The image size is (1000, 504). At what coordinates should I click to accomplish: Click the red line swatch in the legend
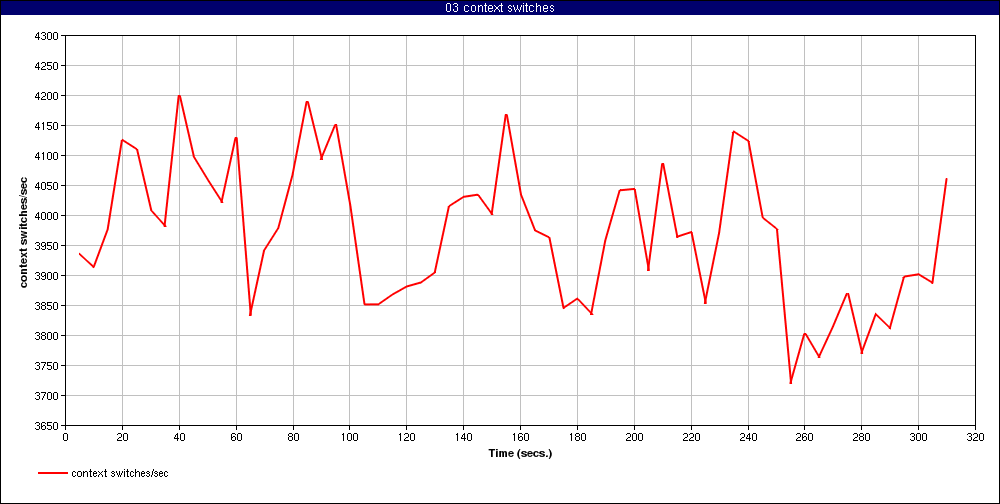point(52,473)
